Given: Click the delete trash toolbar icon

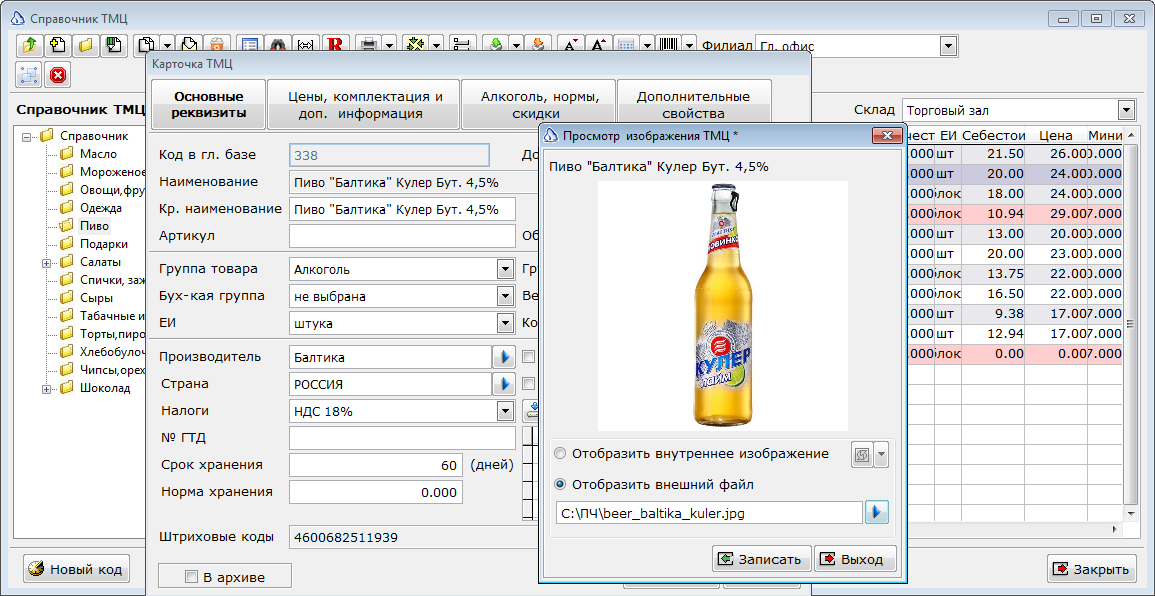Looking at the screenshot, I should point(217,45).
